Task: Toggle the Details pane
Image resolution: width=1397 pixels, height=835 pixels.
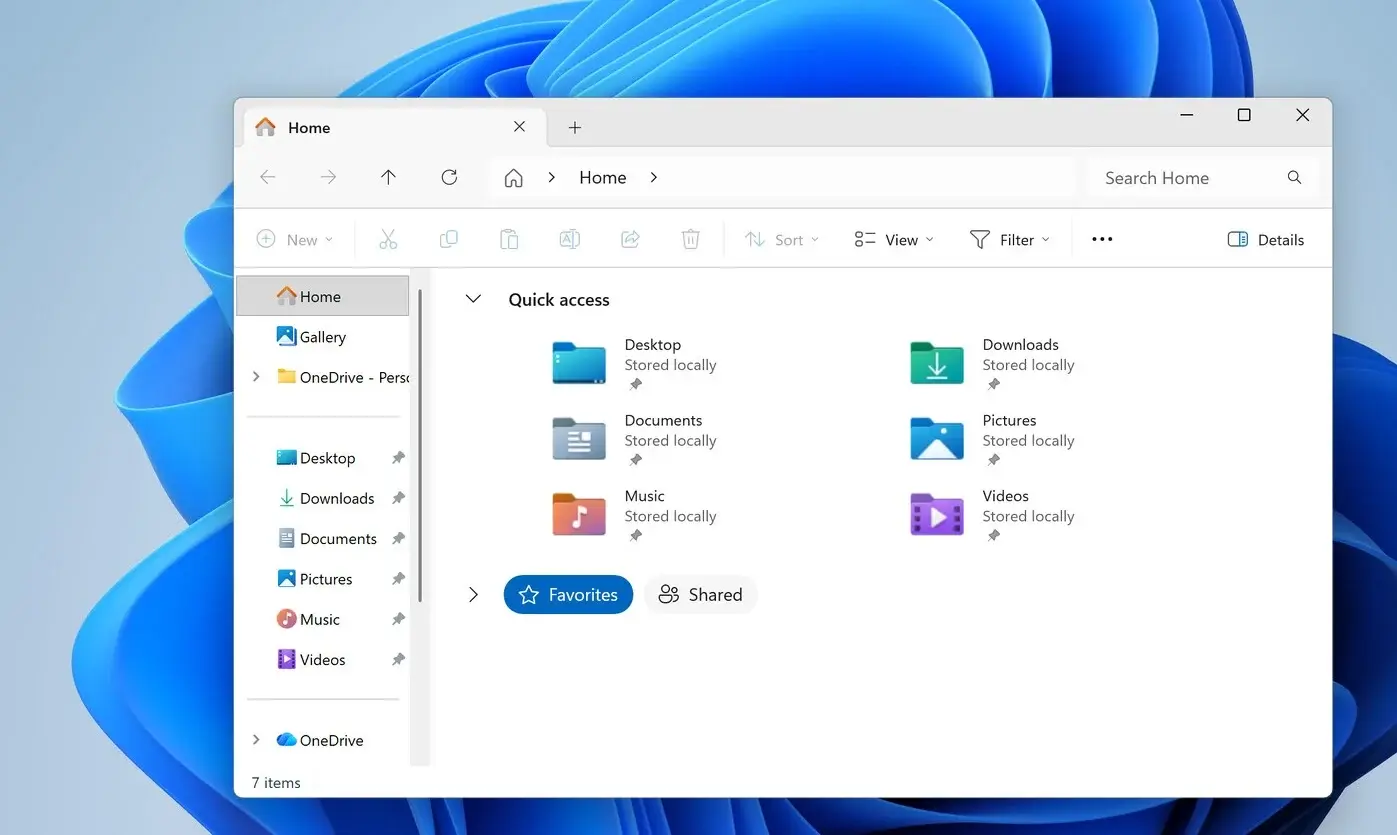Action: click(1265, 239)
